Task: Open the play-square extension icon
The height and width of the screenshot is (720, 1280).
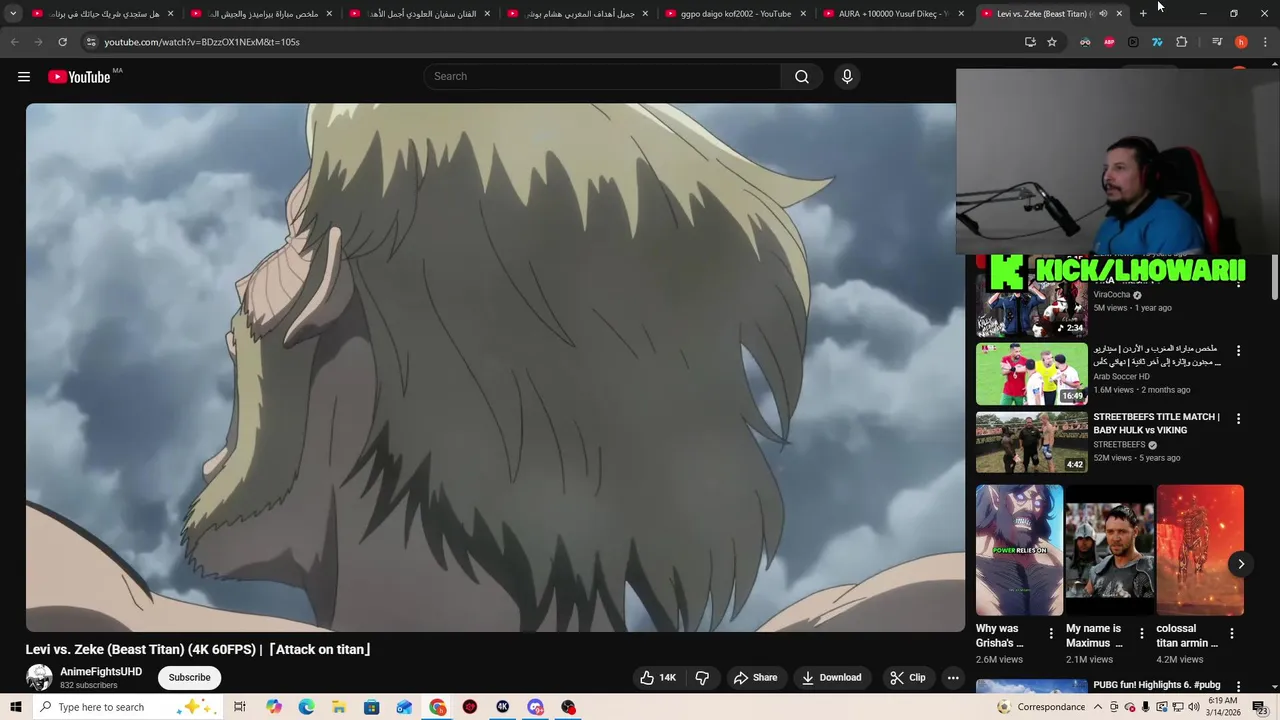Action: pyautogui.click(x=1133, y=42)
